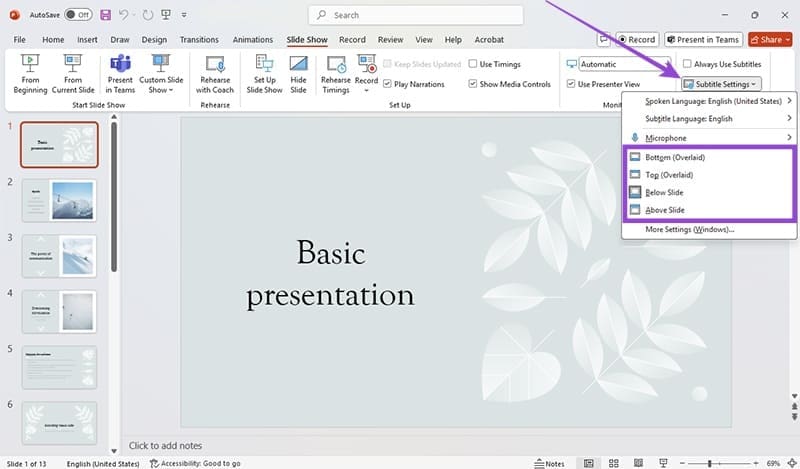Enable Always Use Subtitles checkbox
This screenshot has height=469, width=800.
tap(687, 64)
